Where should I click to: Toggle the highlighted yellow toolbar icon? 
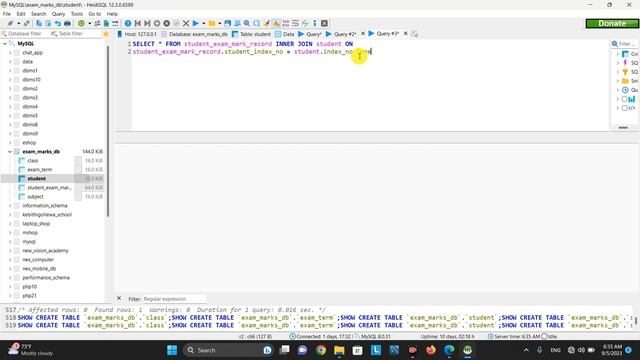276,23
